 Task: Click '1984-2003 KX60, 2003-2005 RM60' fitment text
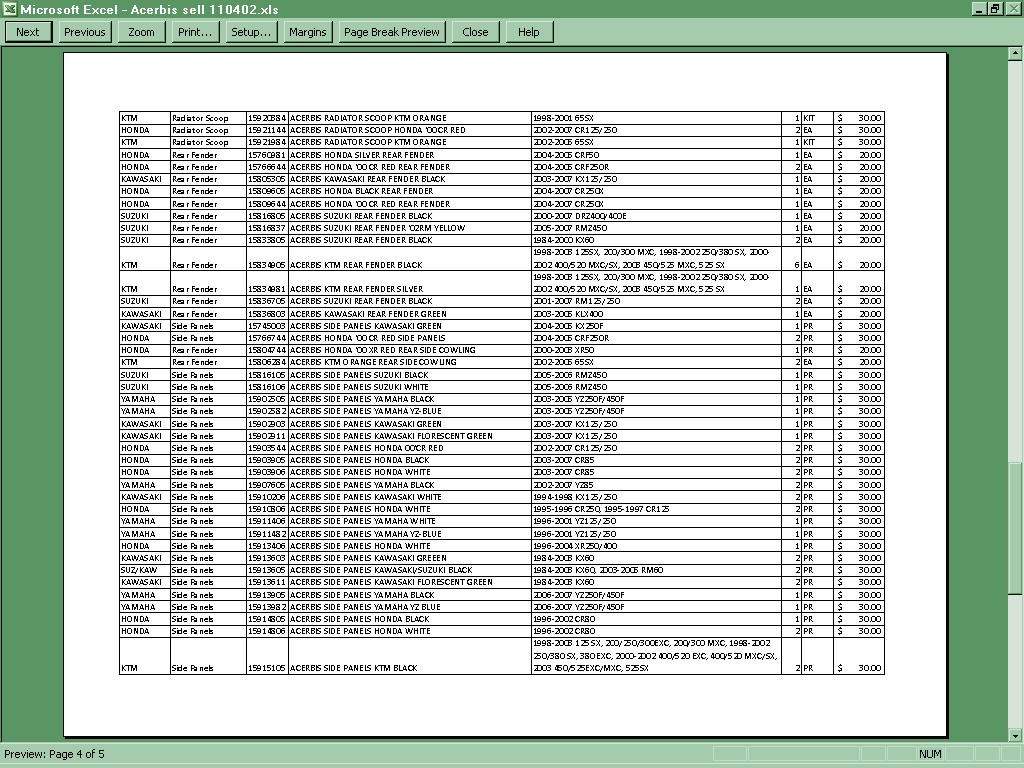coord(598,570)
